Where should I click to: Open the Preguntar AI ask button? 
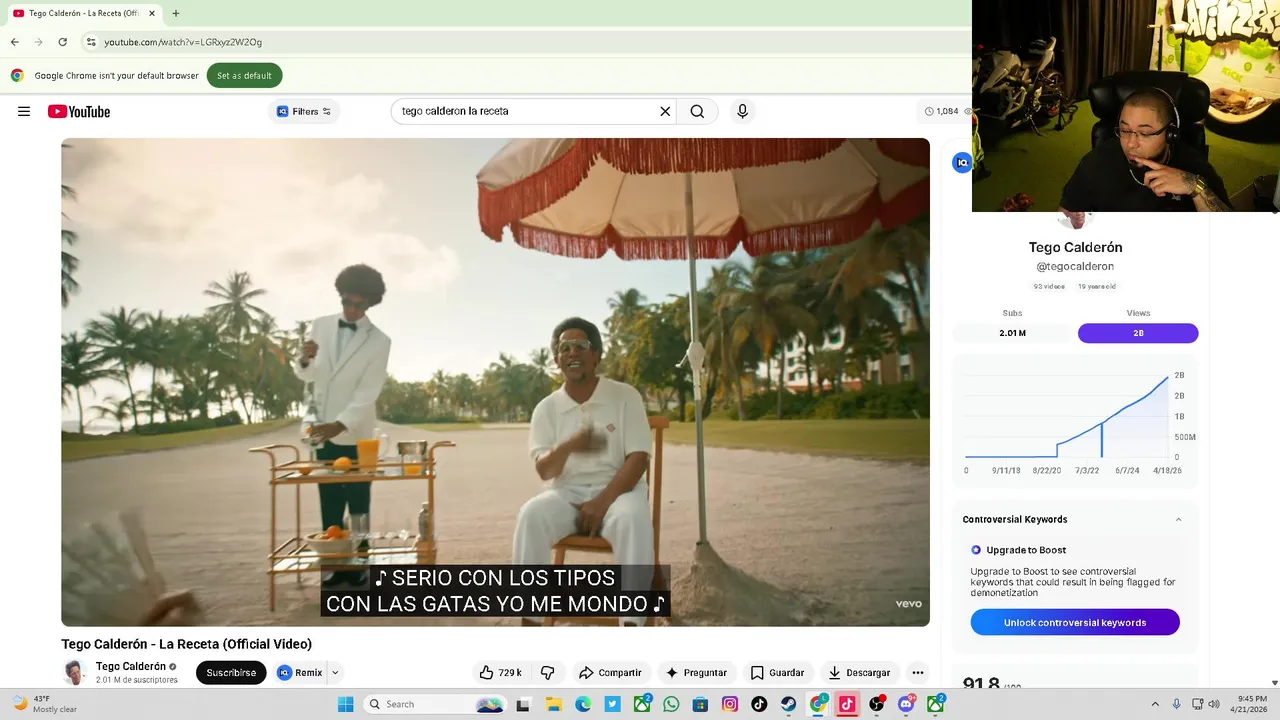tap(697, 673)
